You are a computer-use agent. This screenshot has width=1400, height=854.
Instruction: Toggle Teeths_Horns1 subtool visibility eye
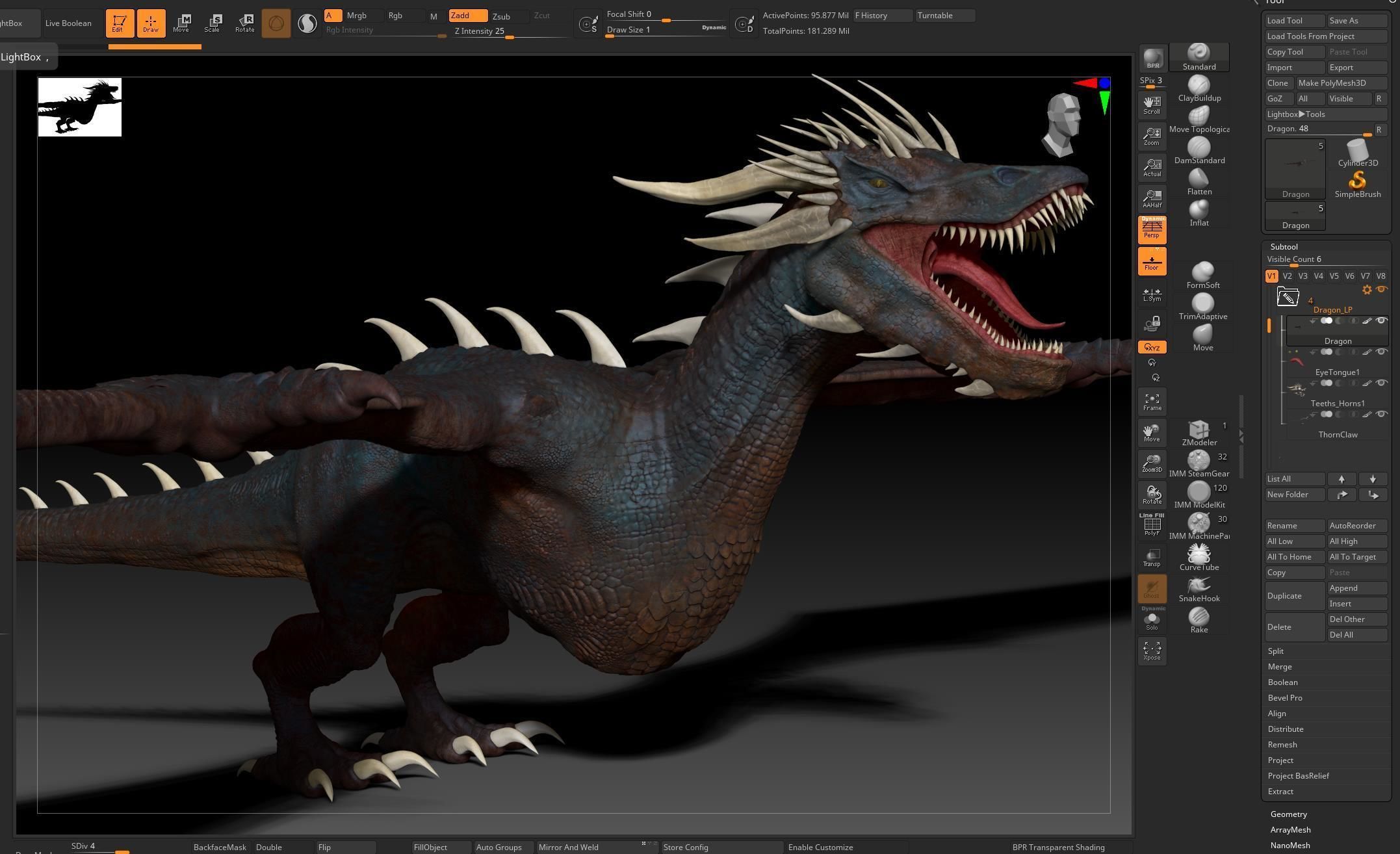[1381, 383]
